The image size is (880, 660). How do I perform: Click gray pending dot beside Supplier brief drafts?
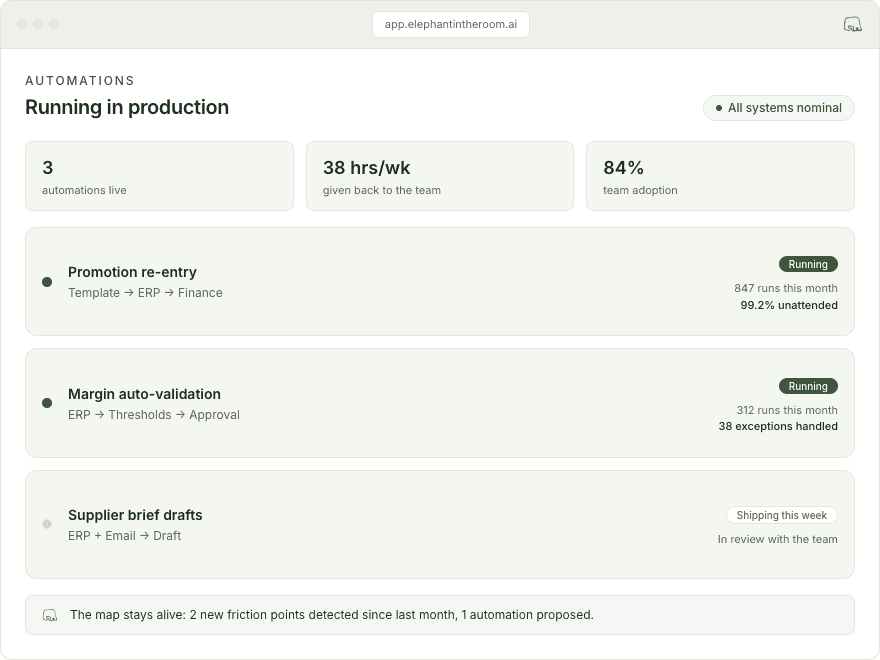pos(47,524)
